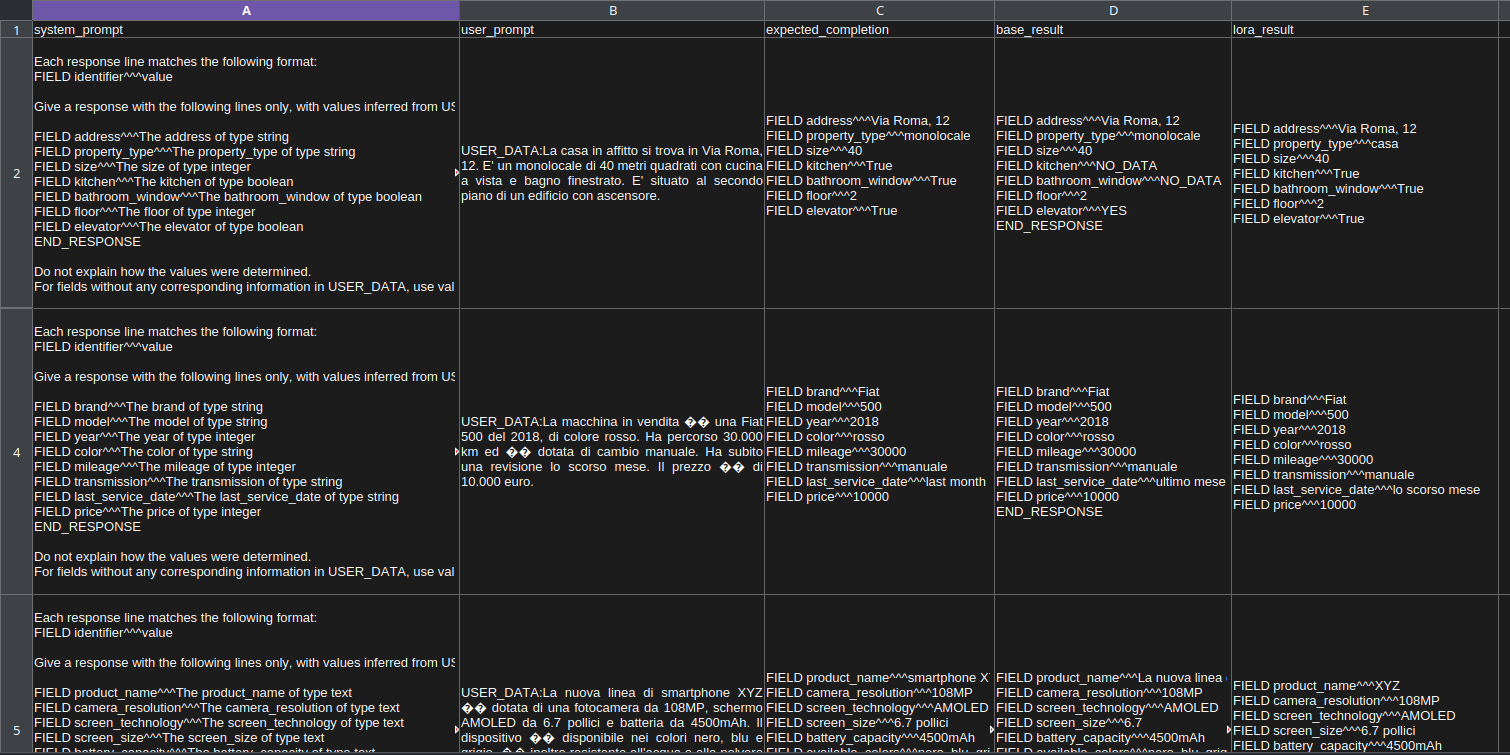Select the lora_result header cell
The height and width of the screenshot is (755, 1510).
click(x=1364, y=30)
